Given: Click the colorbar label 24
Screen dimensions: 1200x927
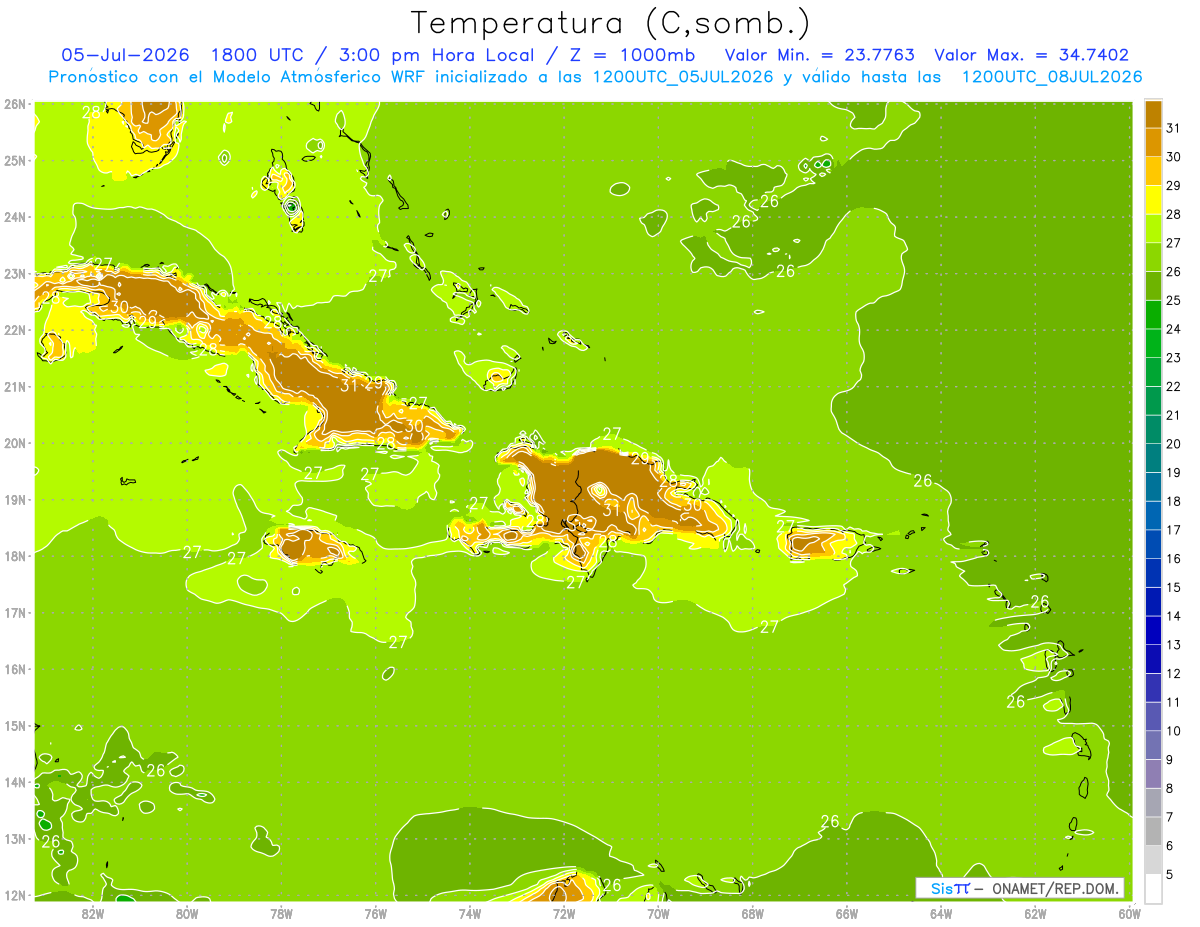Looking at the screenshot, I should click(1174, 329).
